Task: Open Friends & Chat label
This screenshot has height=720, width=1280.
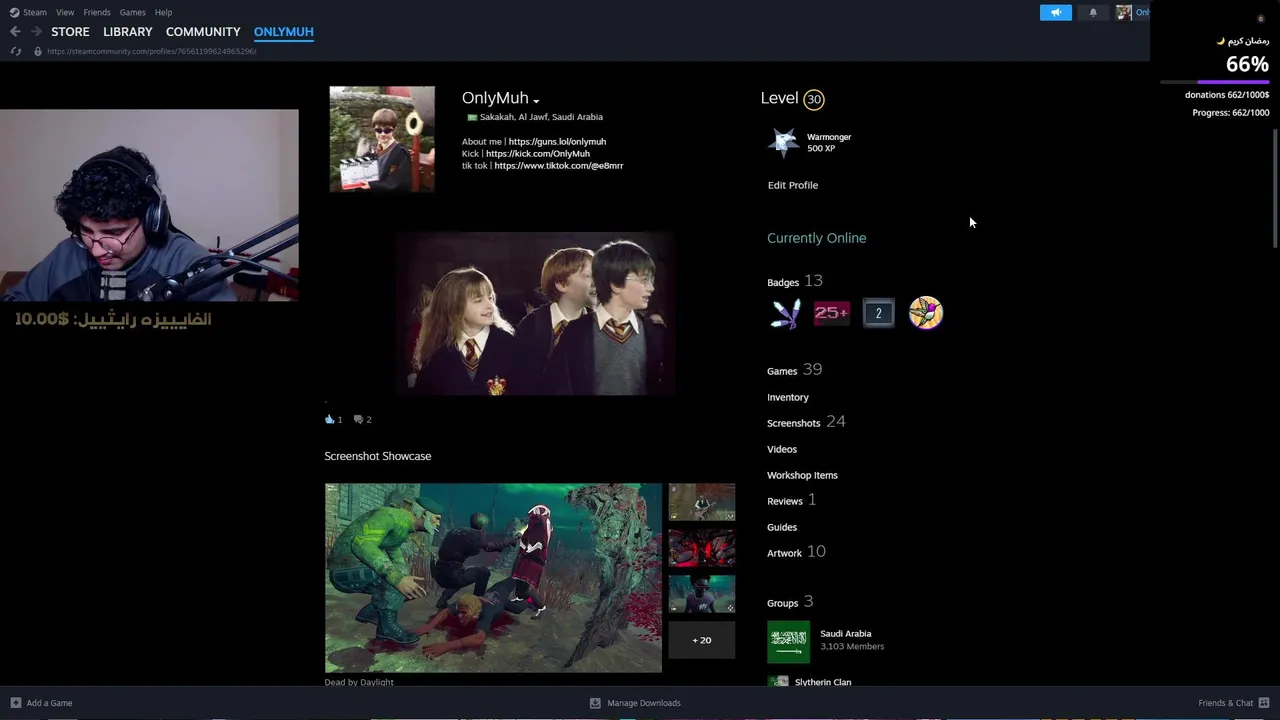Action: (x=1226, y=703)
